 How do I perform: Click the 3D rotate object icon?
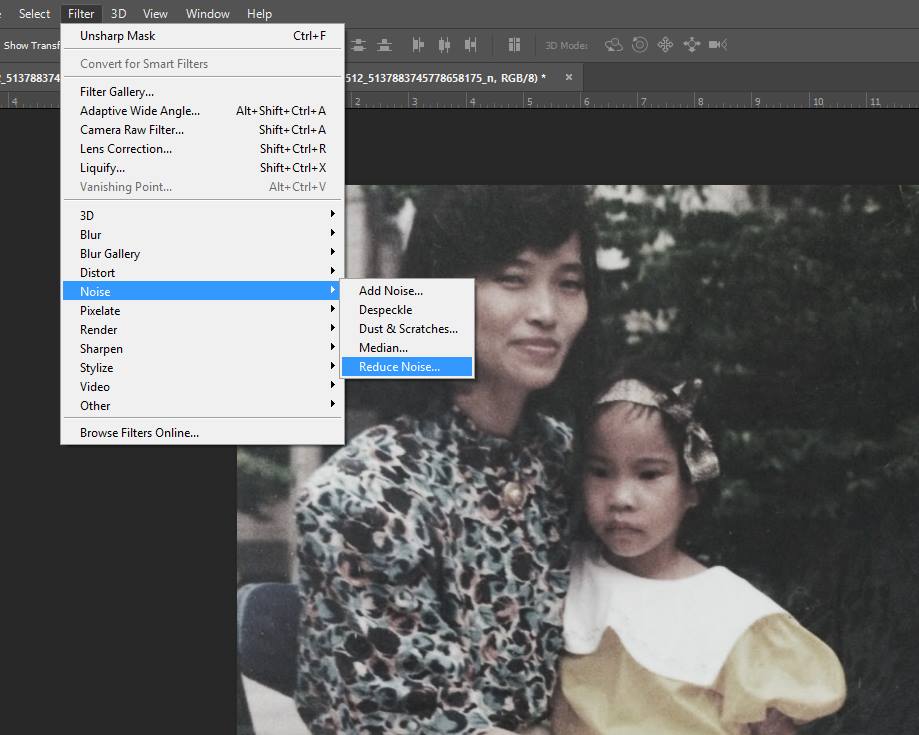(x=614, y=45)
